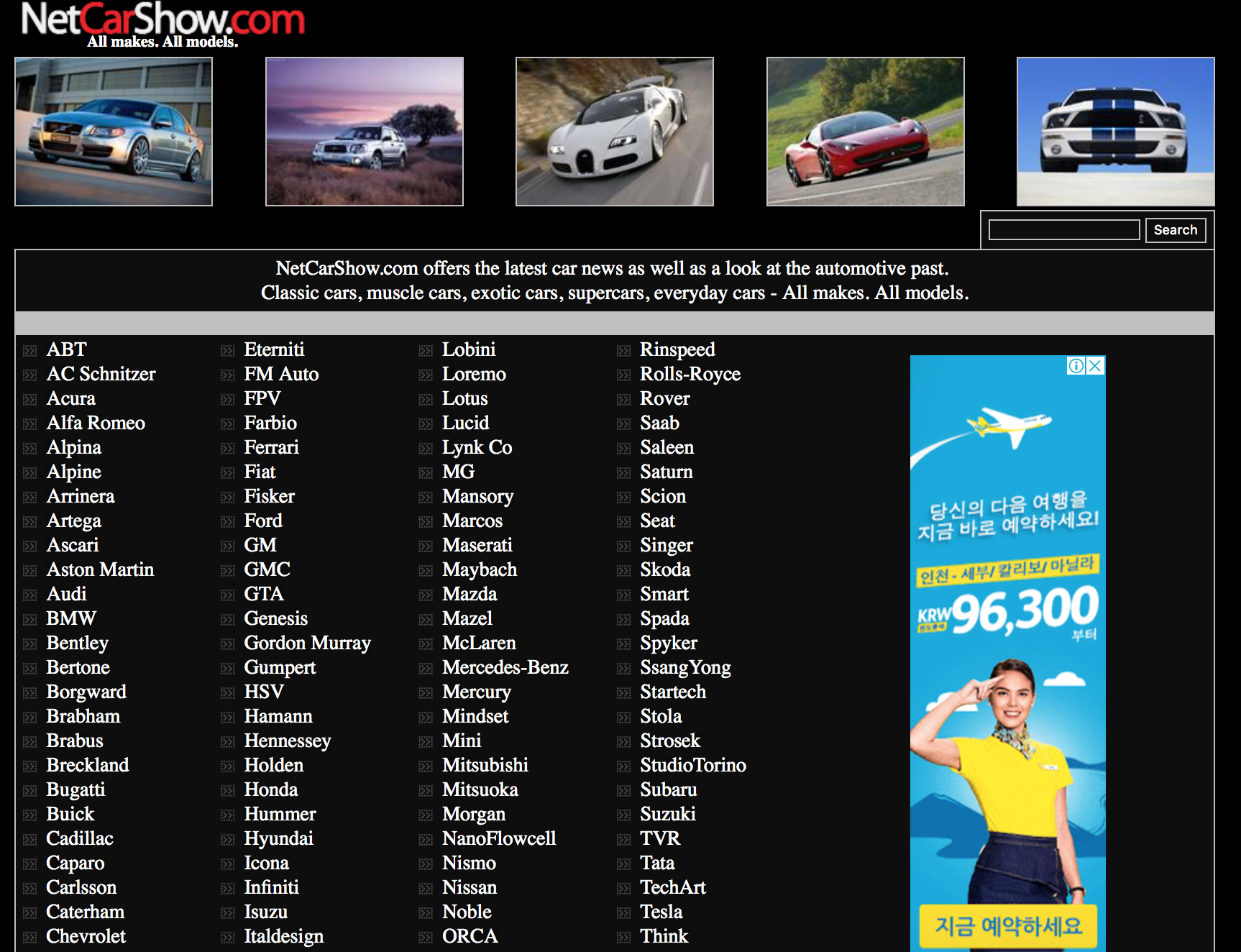Open the Lotus make link
The width and height of the screenshot is (1241, 952).
click(464, 398)
